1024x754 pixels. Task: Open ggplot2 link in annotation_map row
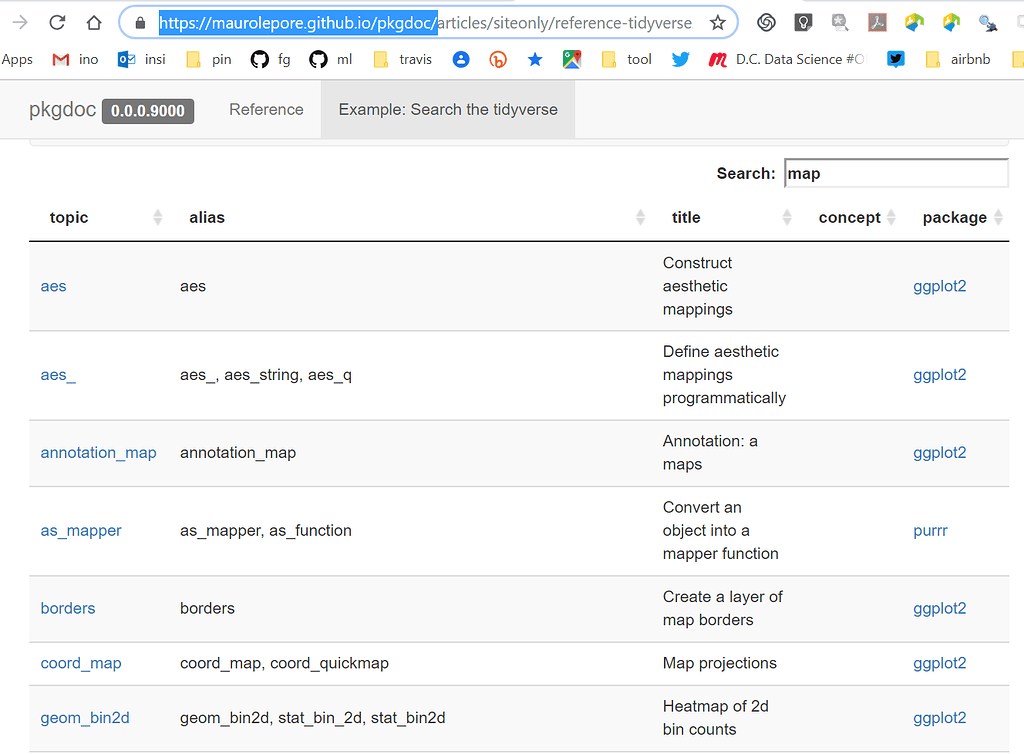(940, 453)
